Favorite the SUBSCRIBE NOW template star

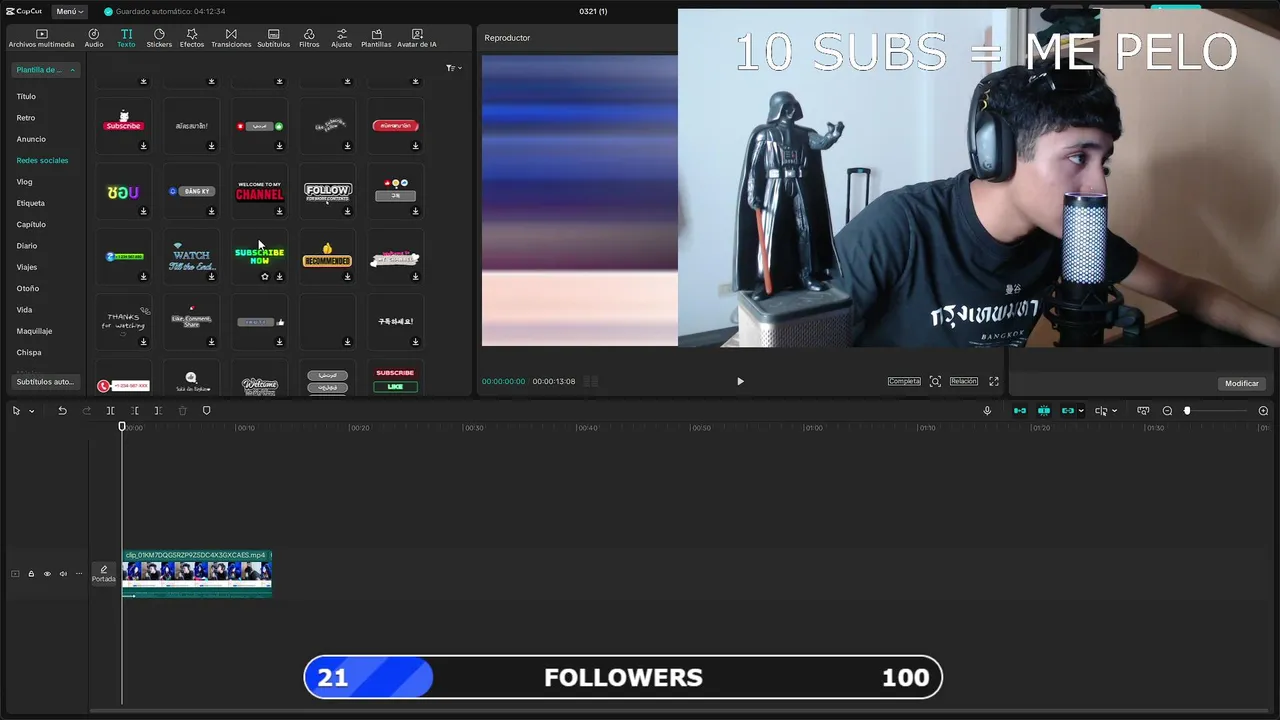[265, 276]
